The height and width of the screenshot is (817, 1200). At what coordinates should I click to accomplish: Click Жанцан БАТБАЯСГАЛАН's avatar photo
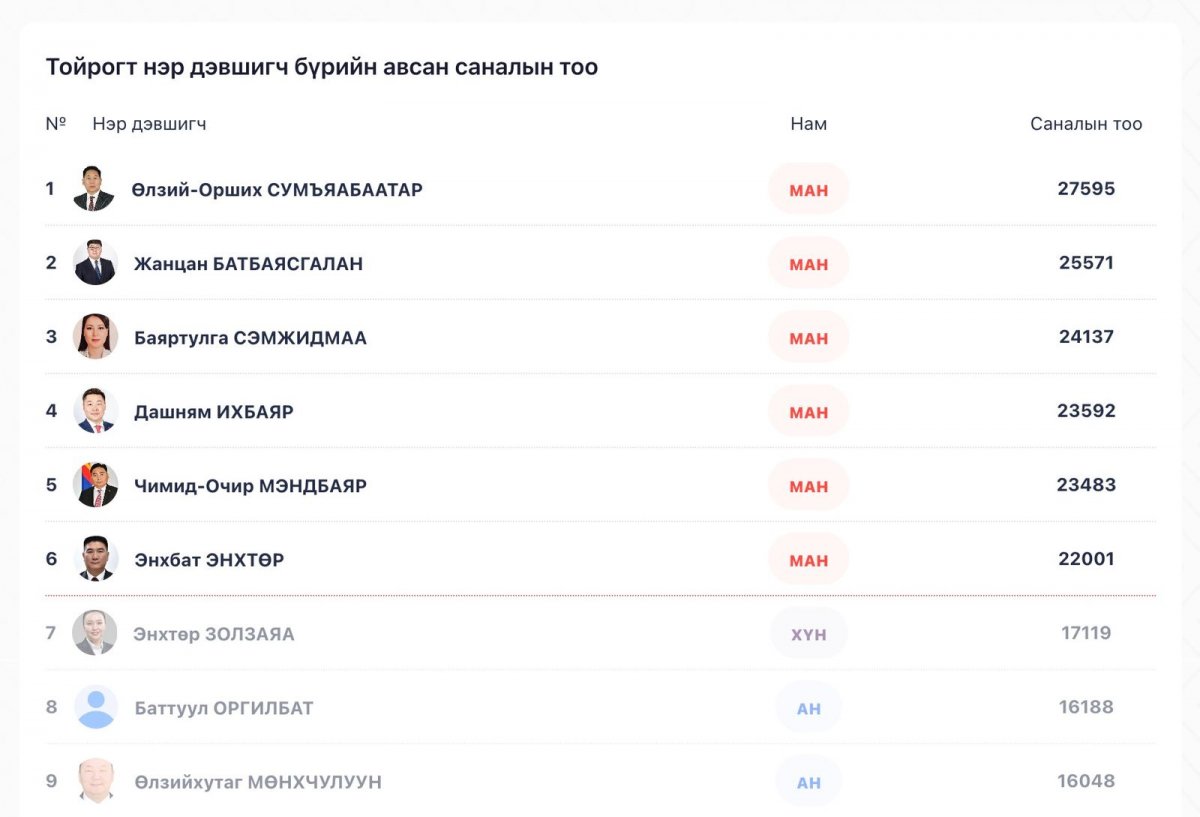click(95, 263)
